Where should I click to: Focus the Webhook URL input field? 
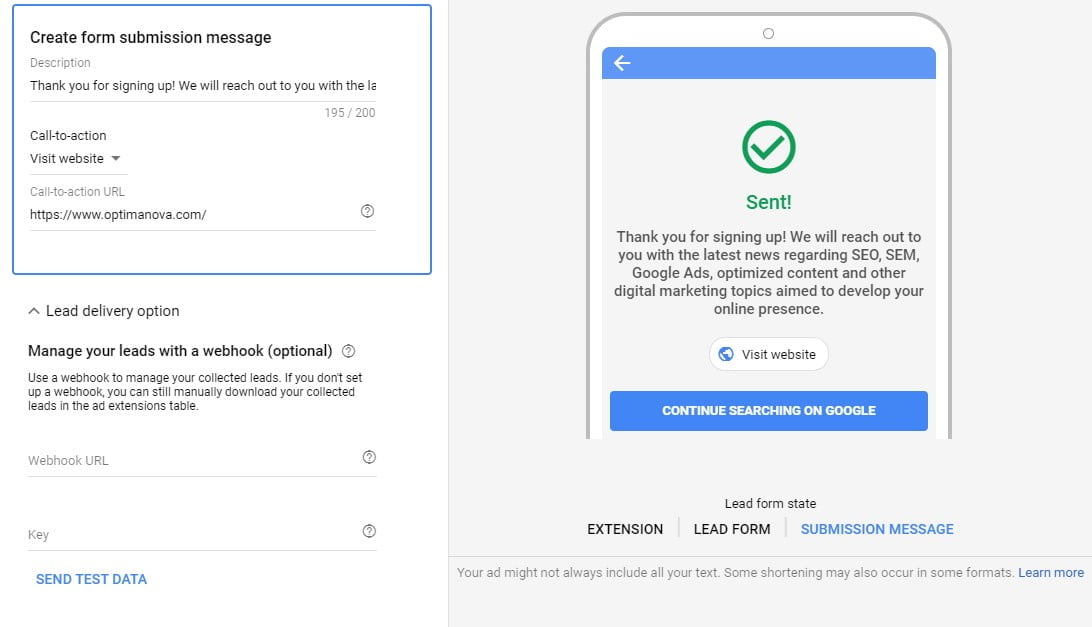(194, 460)
